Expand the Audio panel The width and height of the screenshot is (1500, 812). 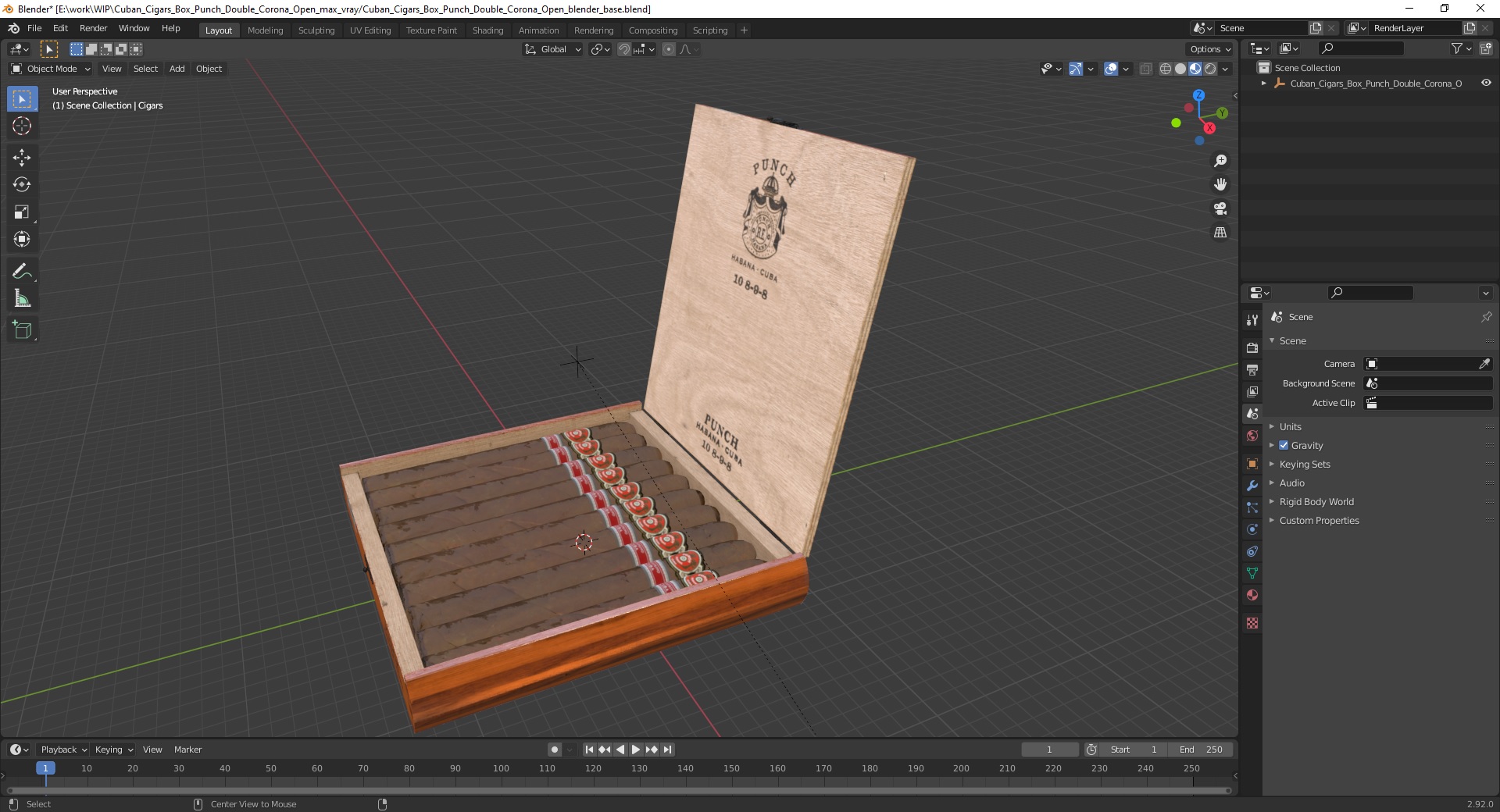1291,483
